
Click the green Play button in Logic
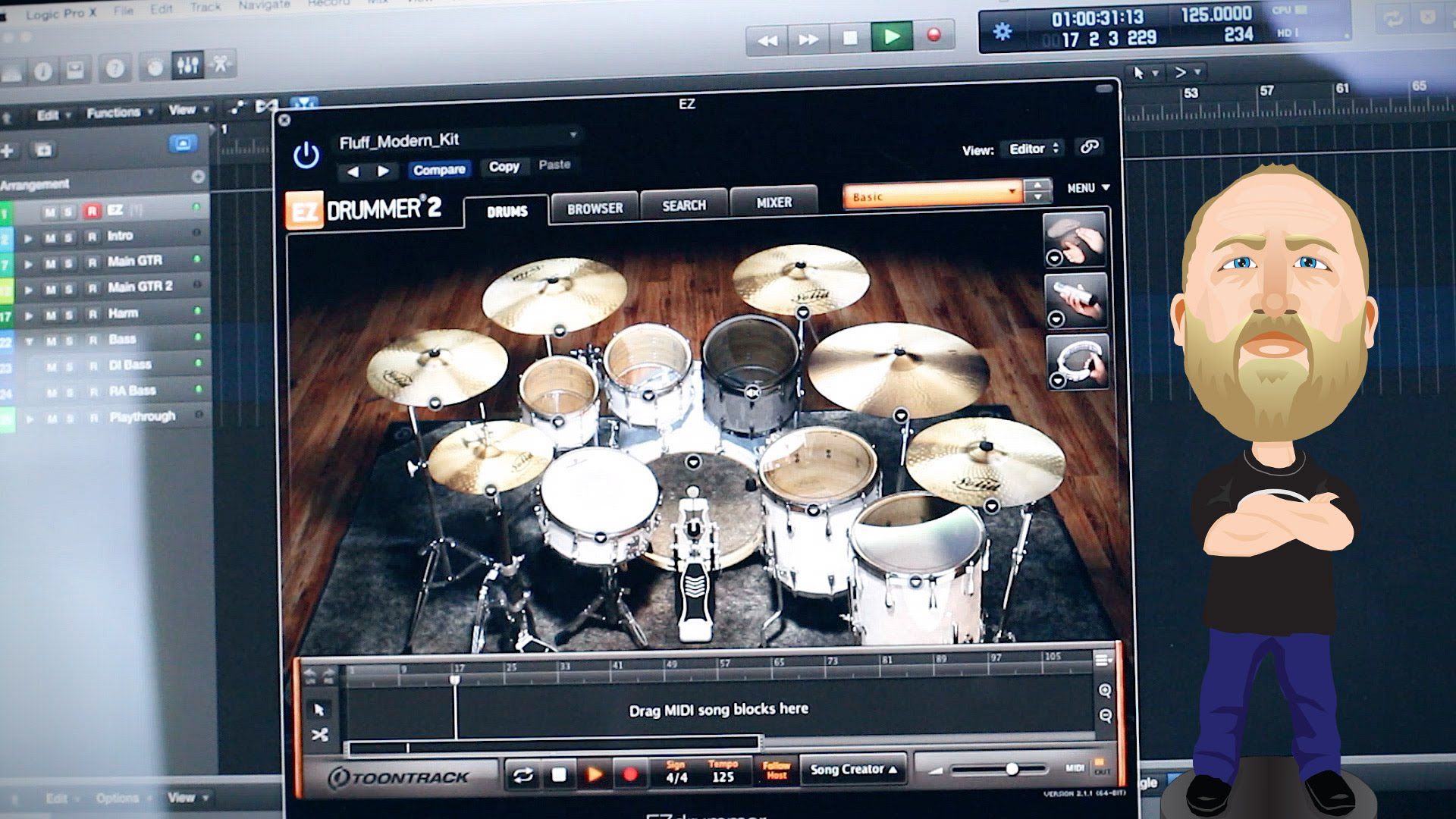[x=892, y=36]
